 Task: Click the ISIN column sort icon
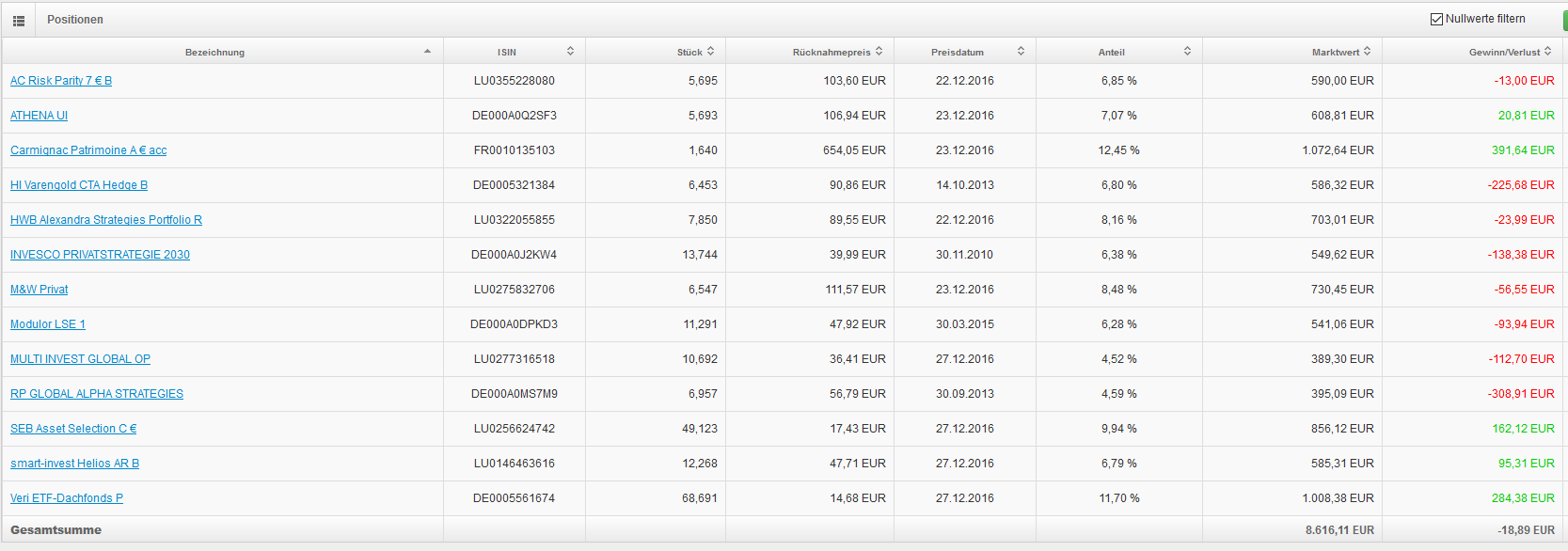click(570, 51)
